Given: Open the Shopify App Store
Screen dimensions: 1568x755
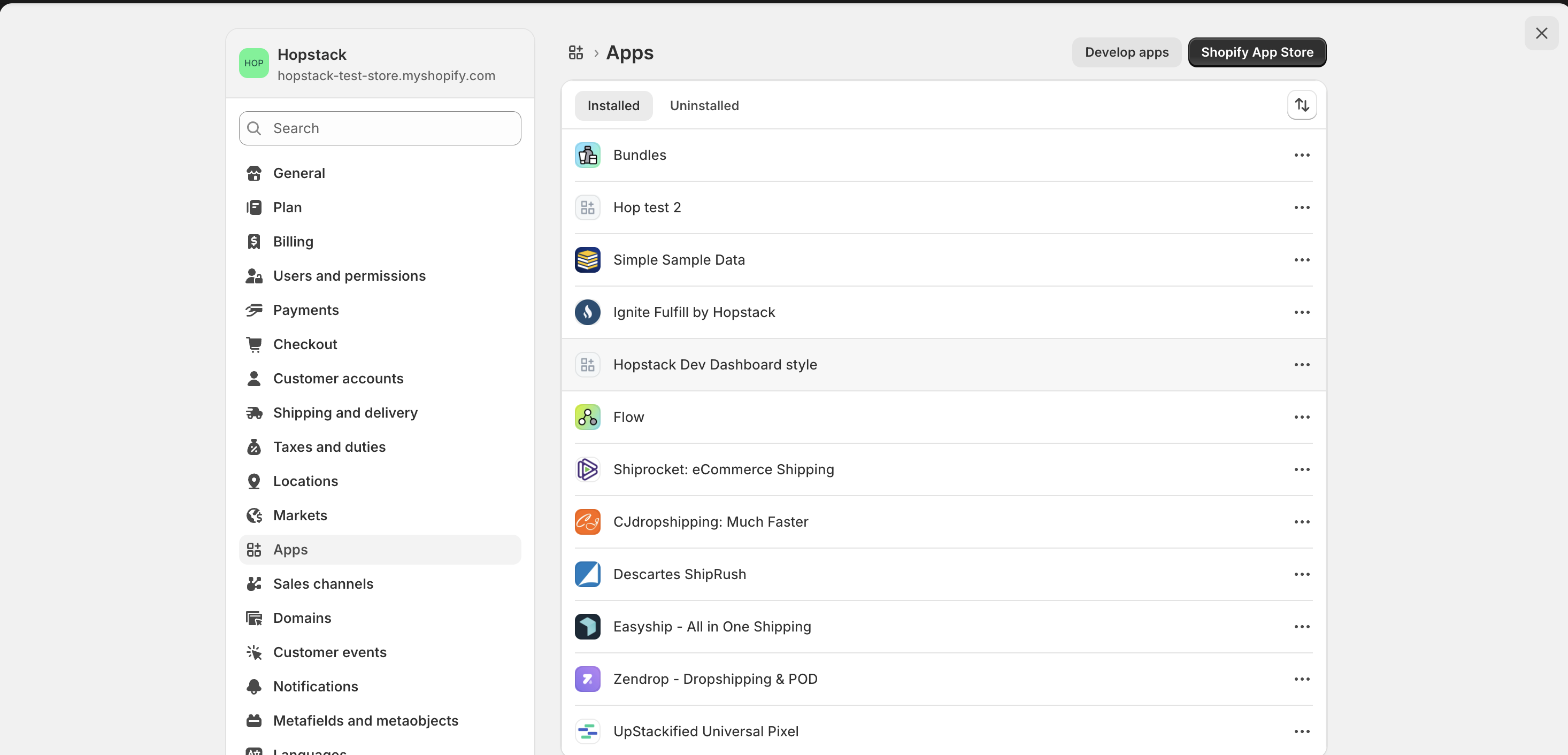Looking at the screenshot, I should 1256,52.
